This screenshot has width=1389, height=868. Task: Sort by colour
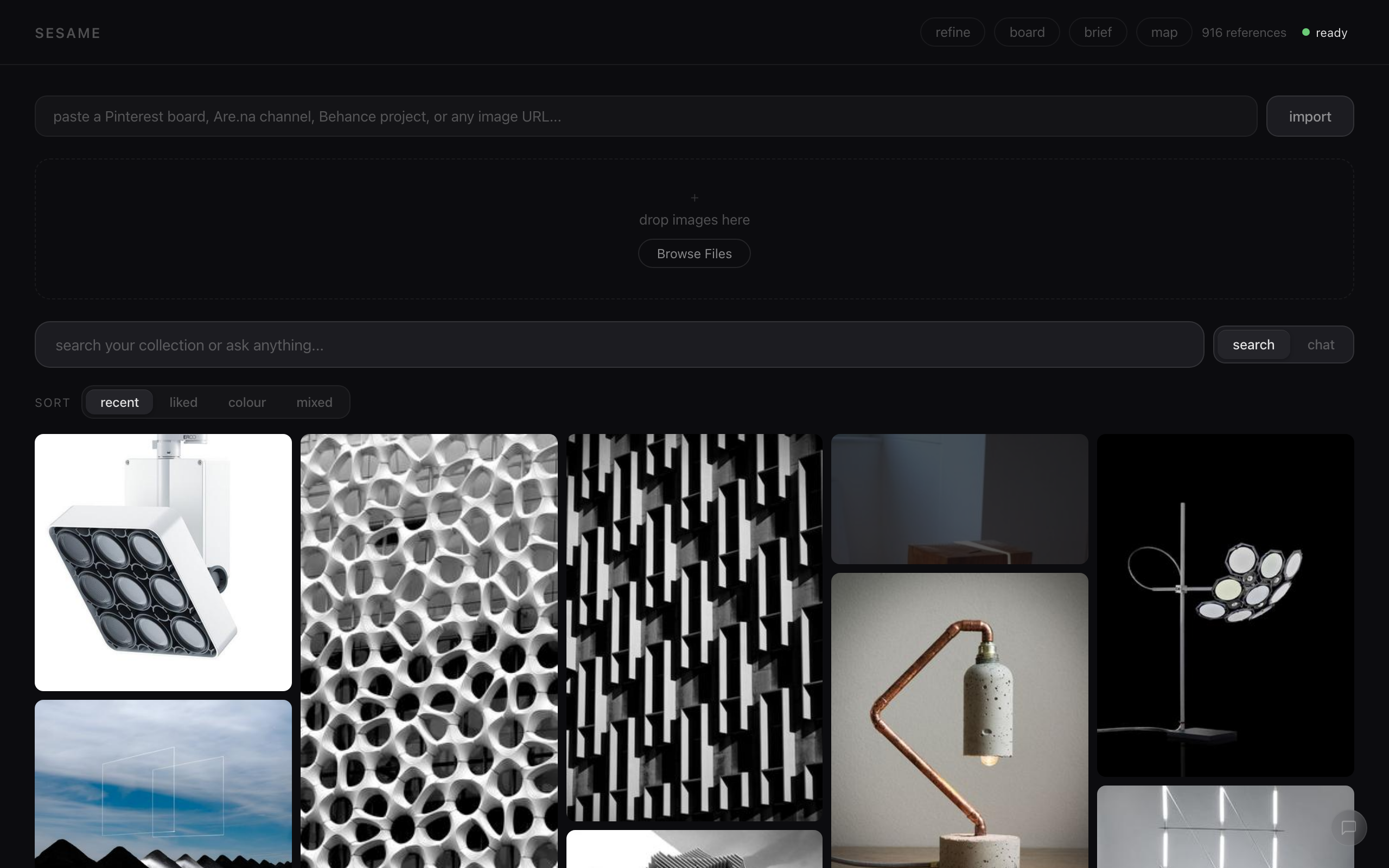(x=247, y=402)
